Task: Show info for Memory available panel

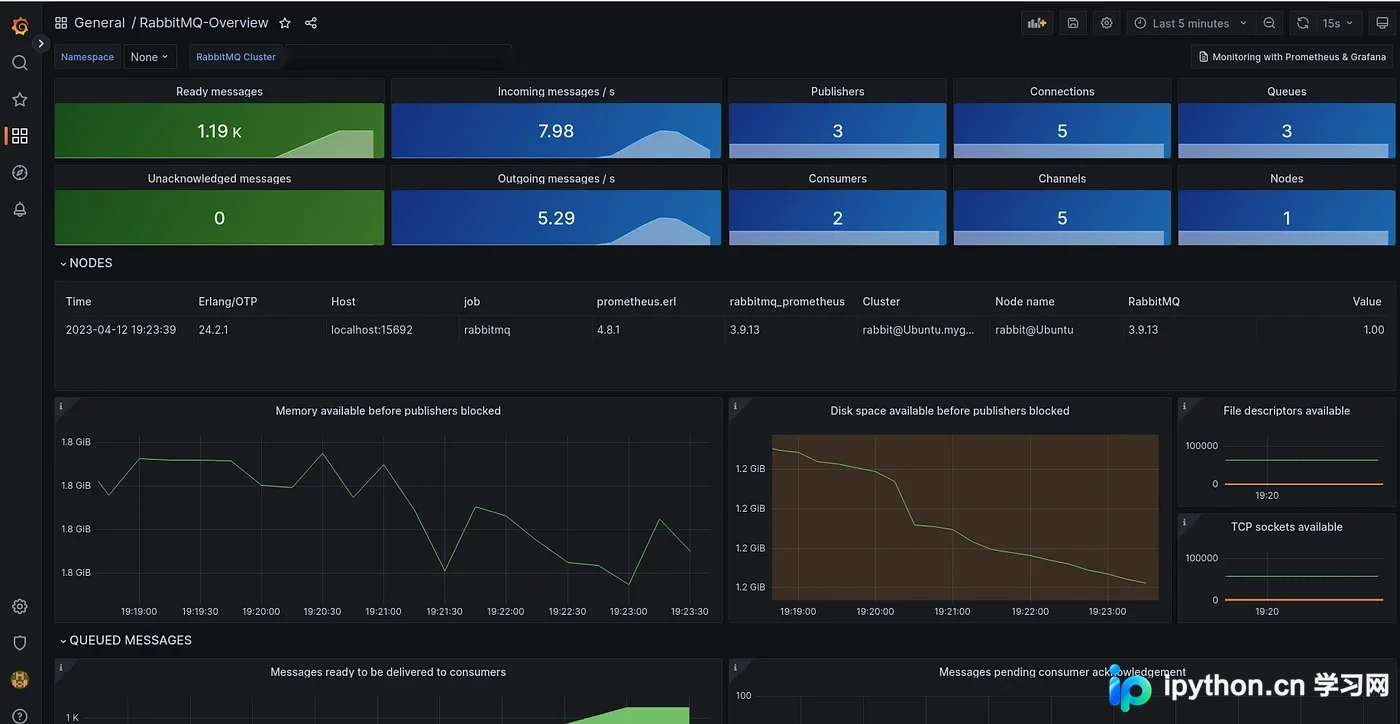Action: [61, 407]
